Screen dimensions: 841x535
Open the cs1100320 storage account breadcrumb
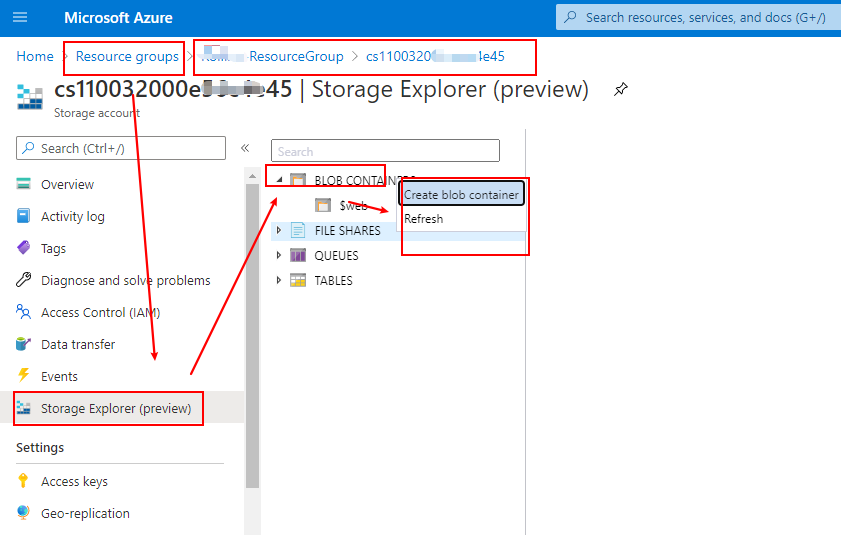pyautogui.click(x=435, y=56)
